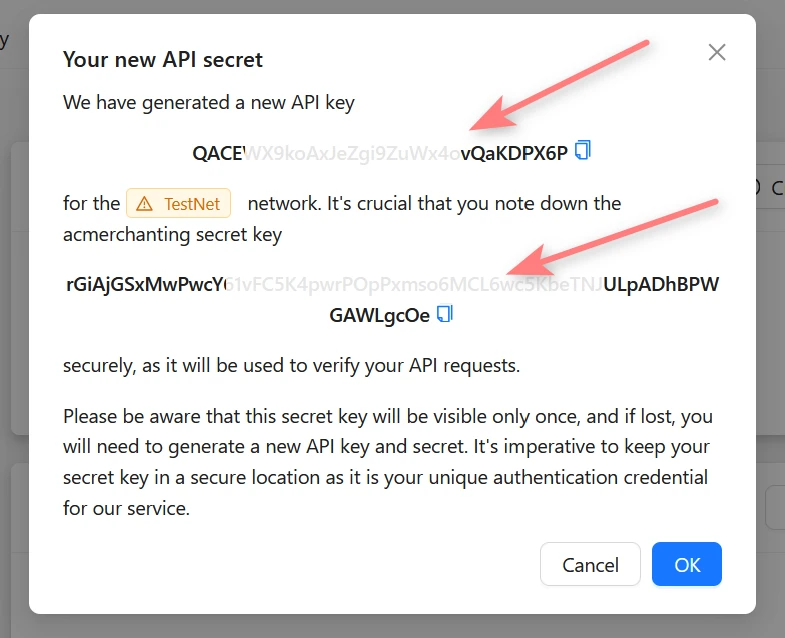The image size is (785, 638).
Task: Select the TestNet network label
Action: pos(179,203)
